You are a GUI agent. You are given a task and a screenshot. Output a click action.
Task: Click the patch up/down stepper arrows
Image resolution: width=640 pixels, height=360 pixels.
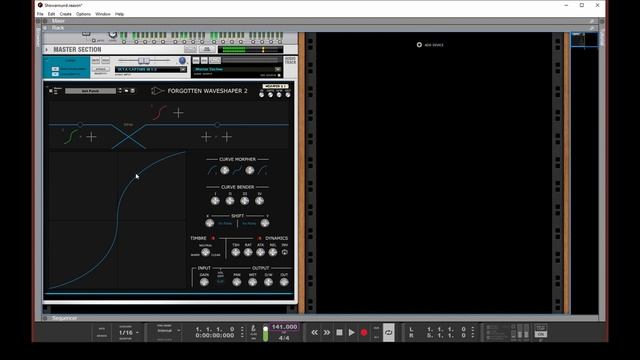click(120, 91)
